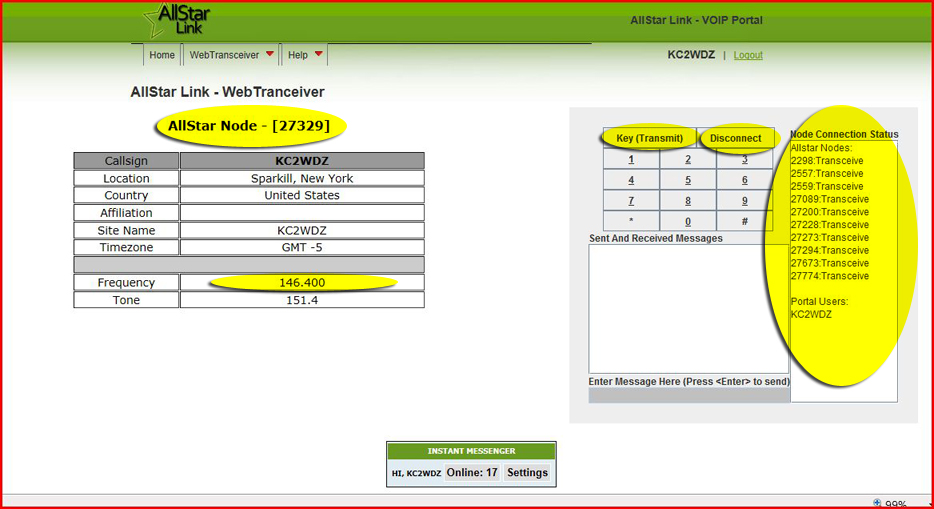
Task: Click the Key (Transmit) button
Action: [649, 138]
